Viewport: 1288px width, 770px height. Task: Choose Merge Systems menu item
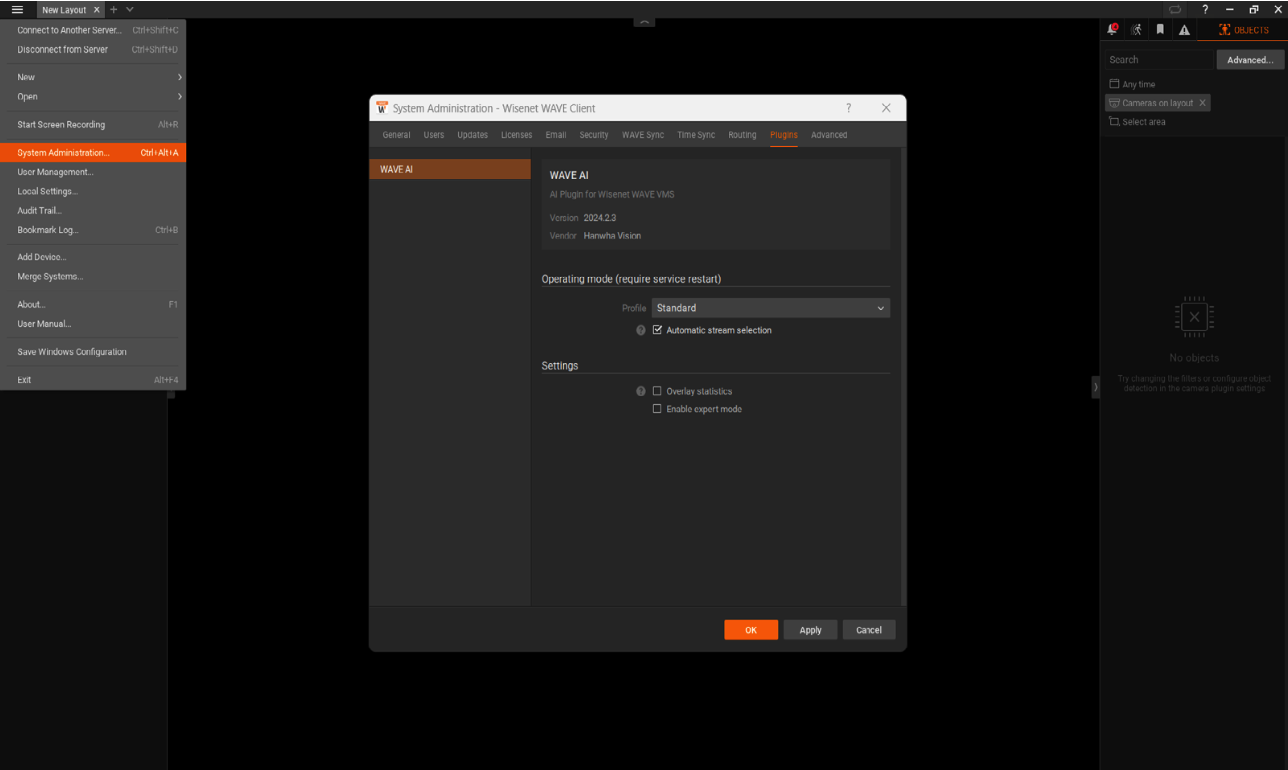[93, 277]
